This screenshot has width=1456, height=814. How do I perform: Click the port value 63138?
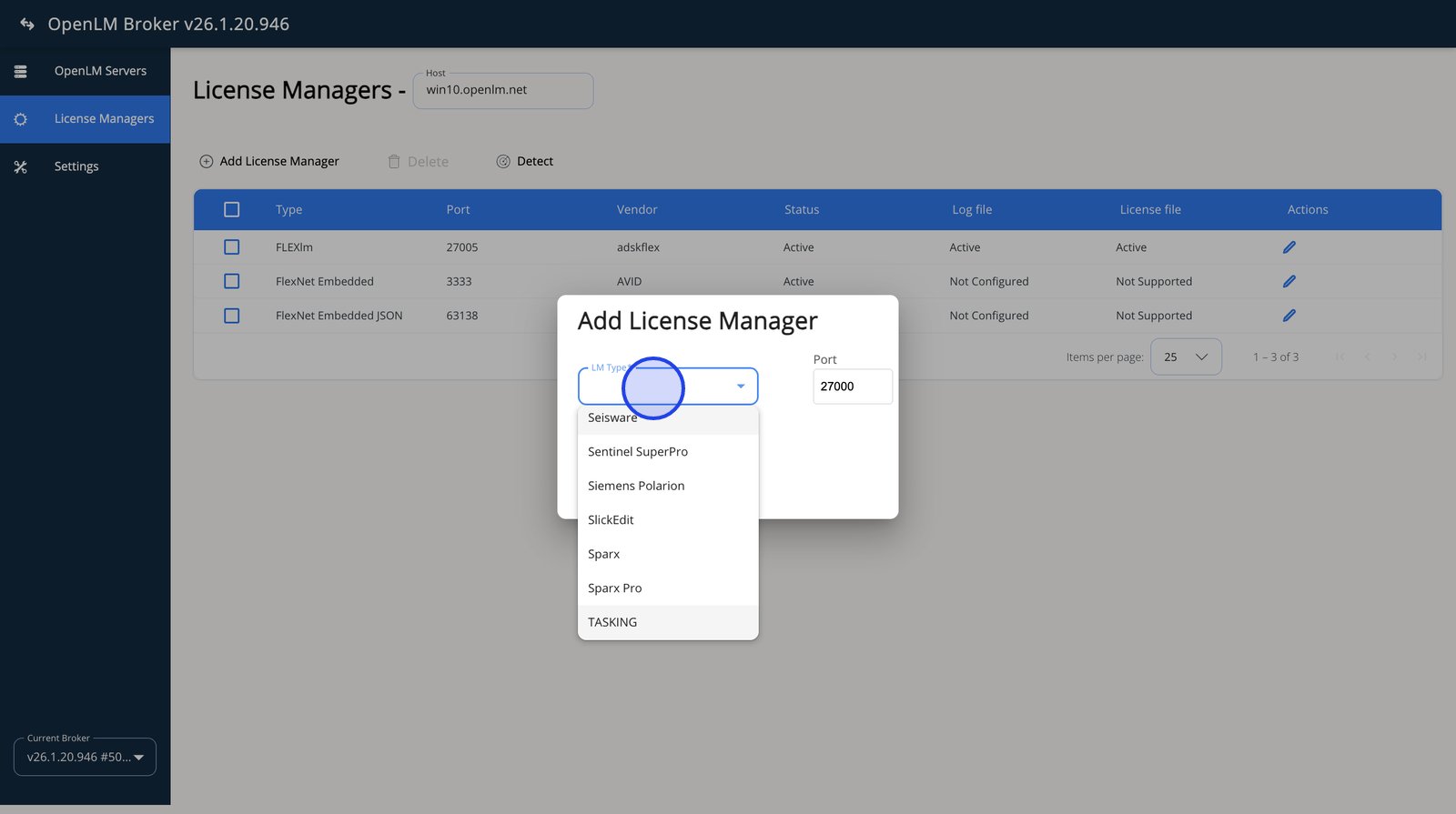click(x=462, y=316)
